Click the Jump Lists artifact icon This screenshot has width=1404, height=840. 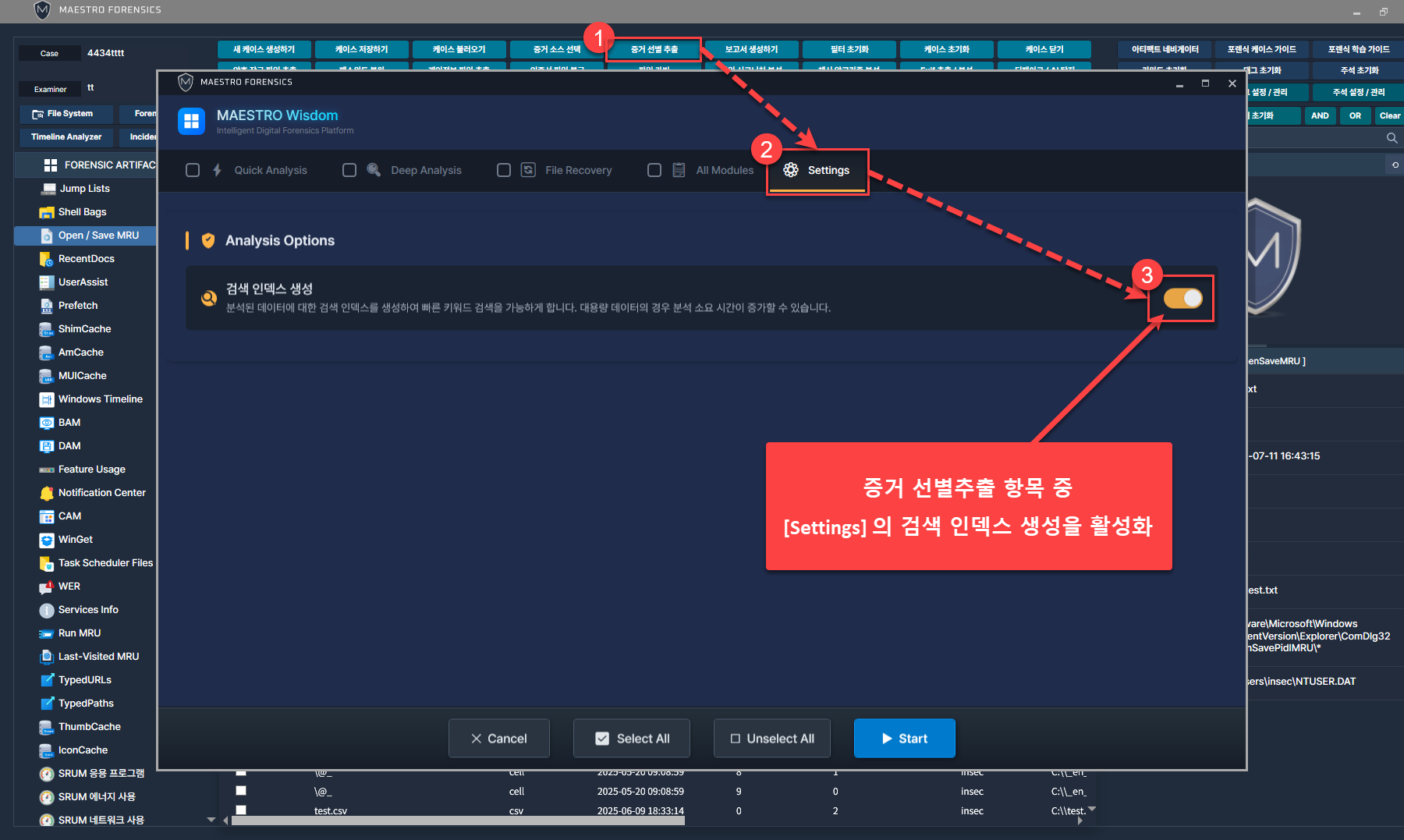(x=47, y=189)
